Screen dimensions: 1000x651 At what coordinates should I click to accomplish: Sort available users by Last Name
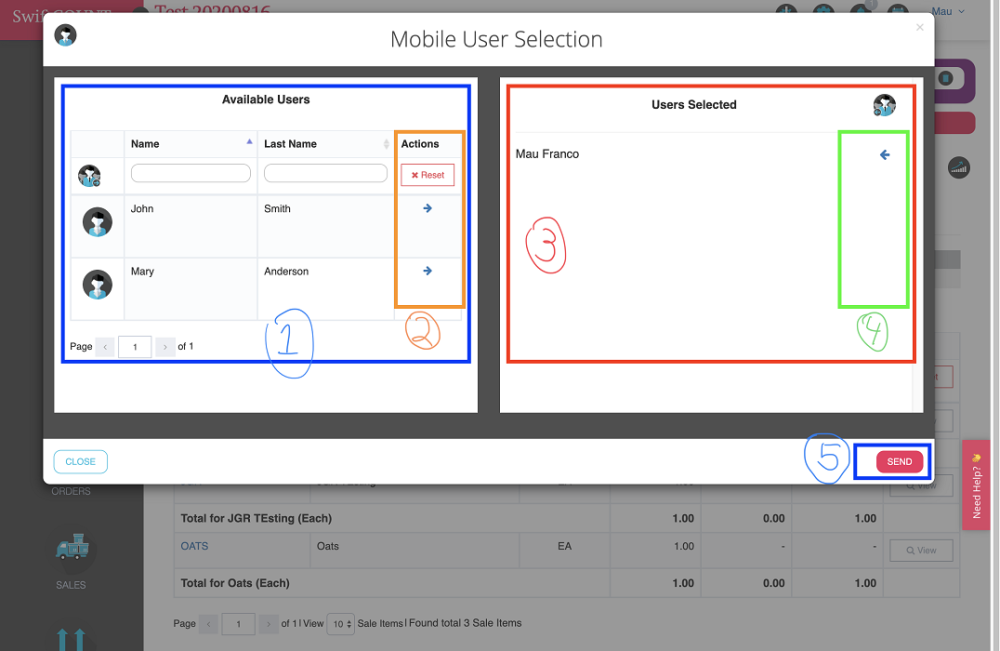click(325, 144)
